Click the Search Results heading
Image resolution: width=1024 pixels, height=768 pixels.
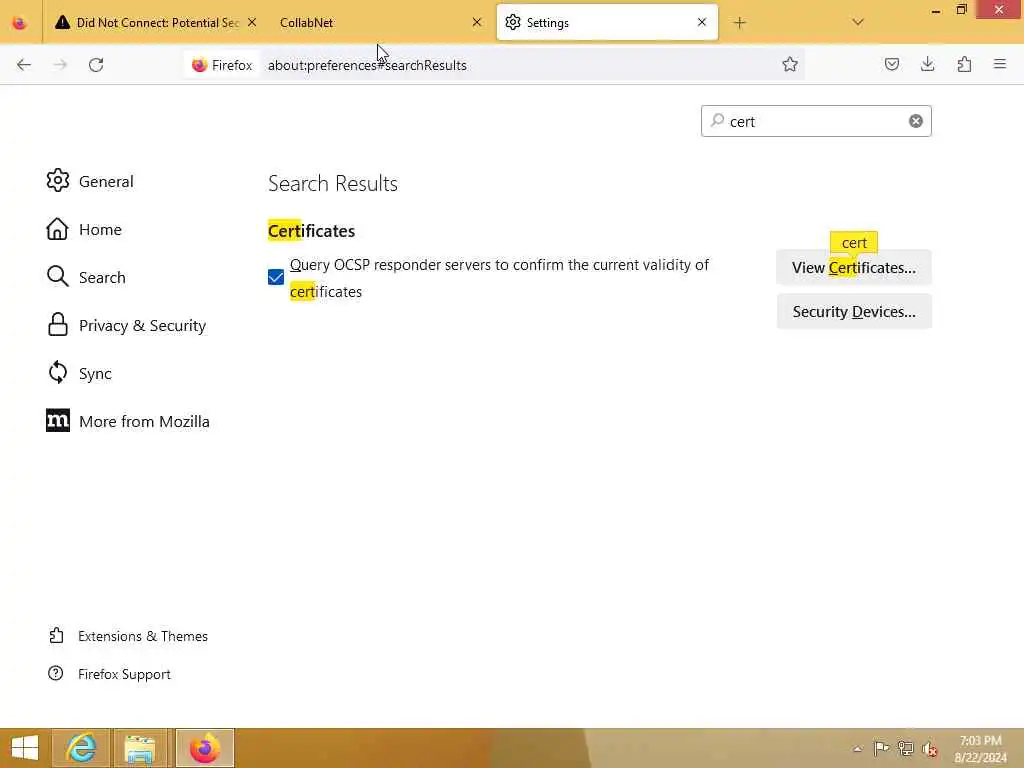click(x=332, y=184)
